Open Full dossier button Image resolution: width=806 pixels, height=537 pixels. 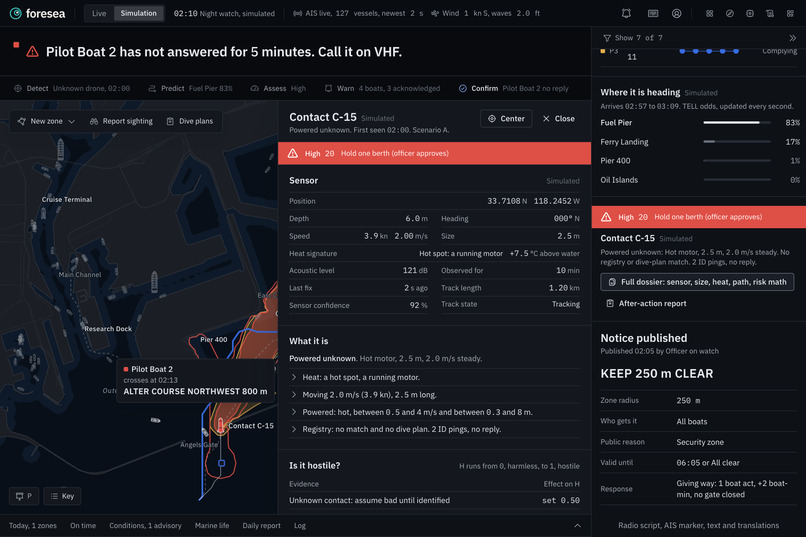(x=697, y=282)
